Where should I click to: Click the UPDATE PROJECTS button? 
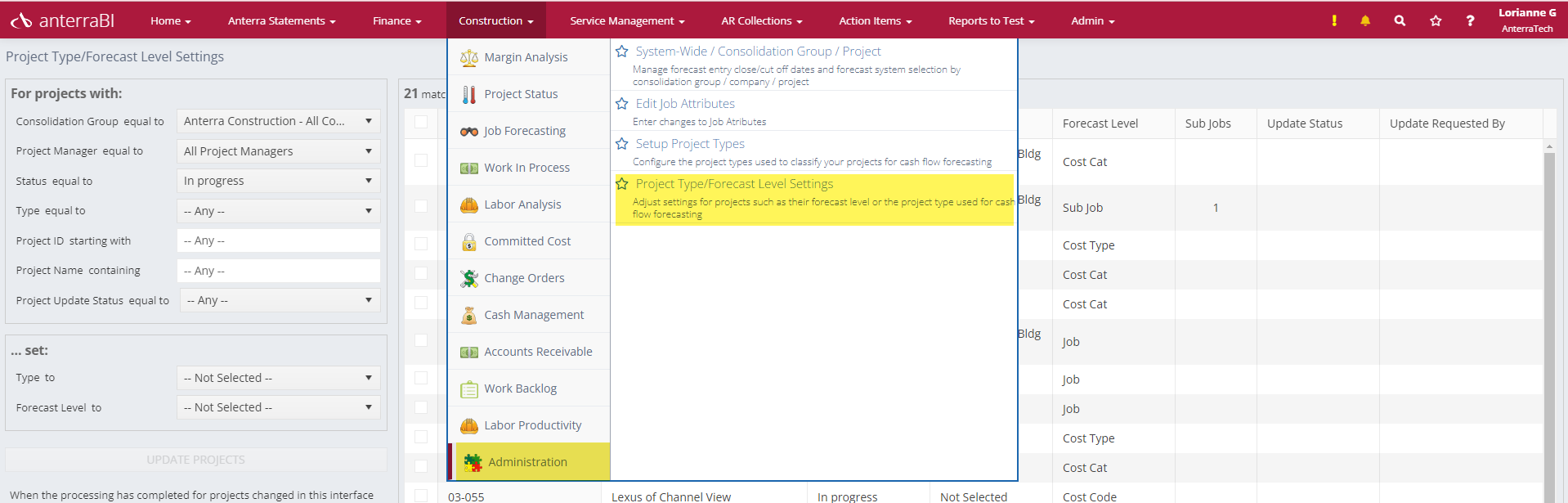coord(196,460)
